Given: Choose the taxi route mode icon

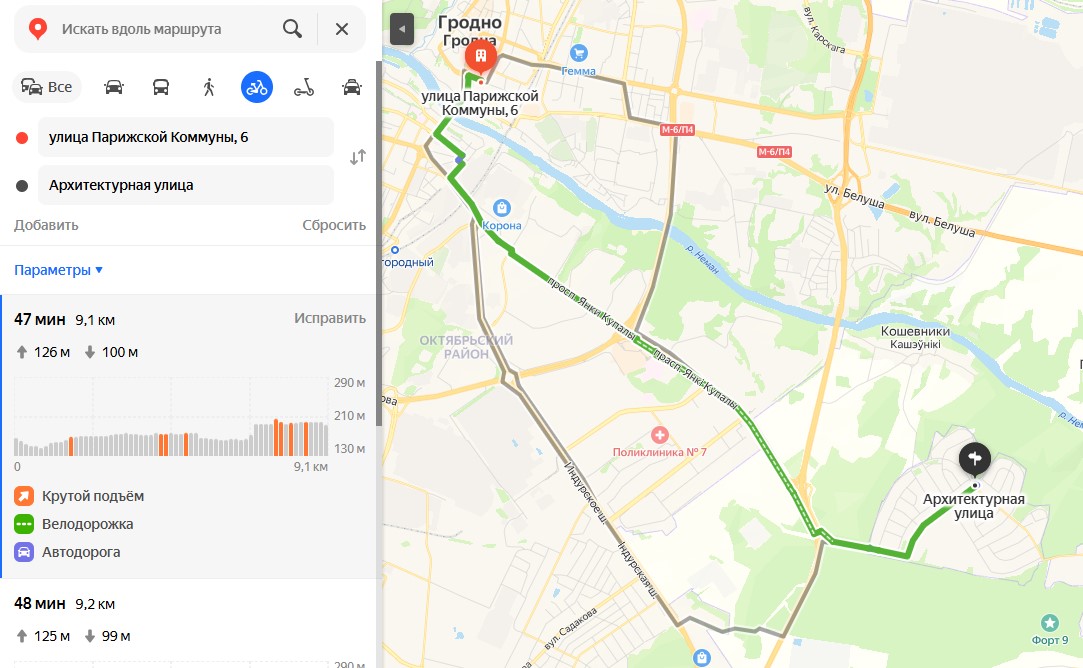Looking at the screenshot, I should click(x=352, y=87).
